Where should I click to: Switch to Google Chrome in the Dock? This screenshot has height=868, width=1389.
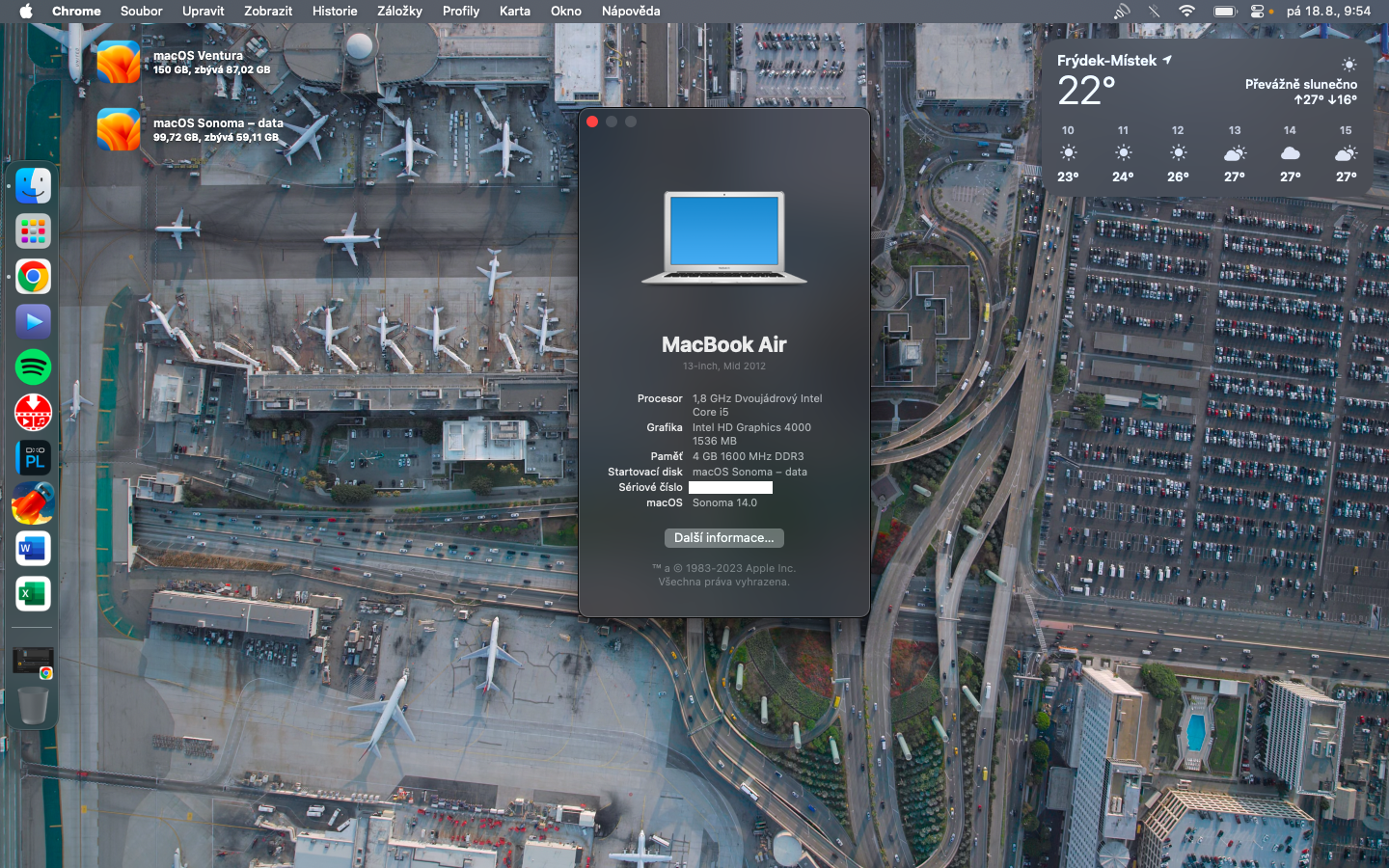click(x=33, y=277)
